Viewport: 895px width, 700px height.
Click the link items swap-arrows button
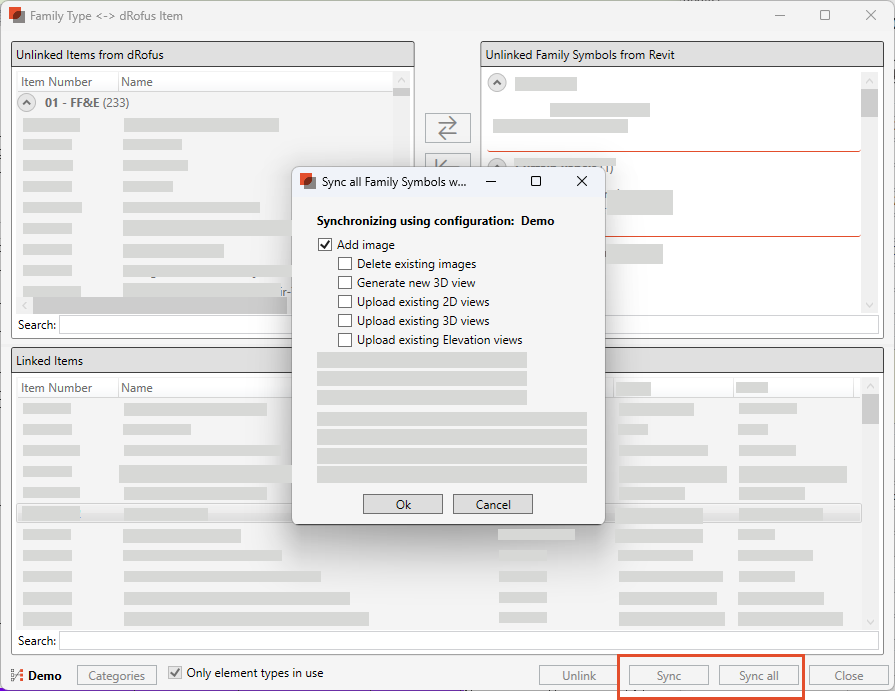[447, 127]
